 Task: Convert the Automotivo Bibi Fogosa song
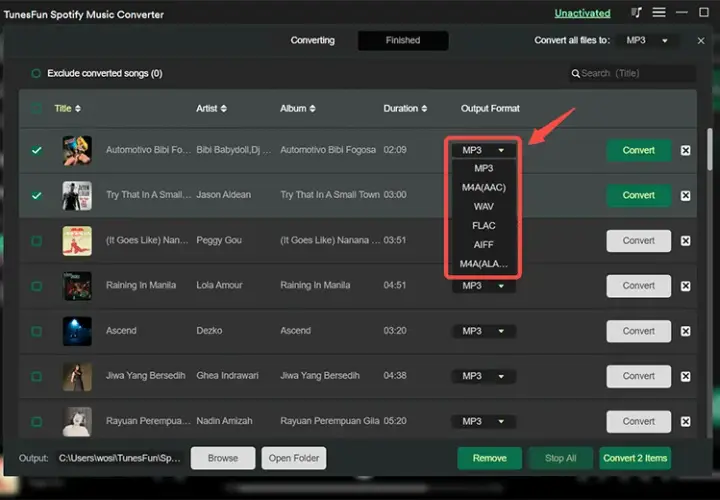(x=638, y=150)
